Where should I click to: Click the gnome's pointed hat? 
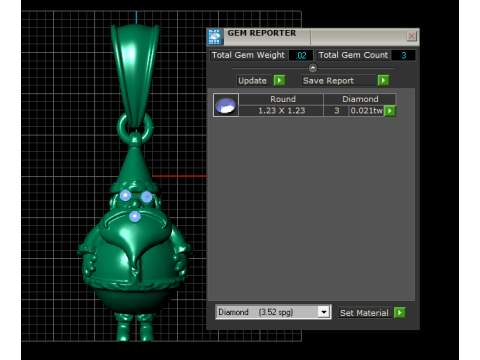coord(134,167)
